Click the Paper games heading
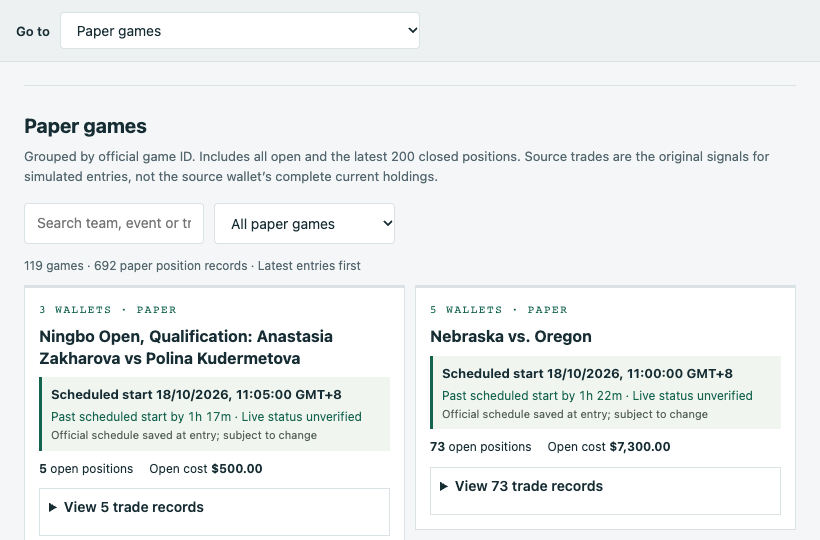Screen dimensions: 820x540 [85, 127]
